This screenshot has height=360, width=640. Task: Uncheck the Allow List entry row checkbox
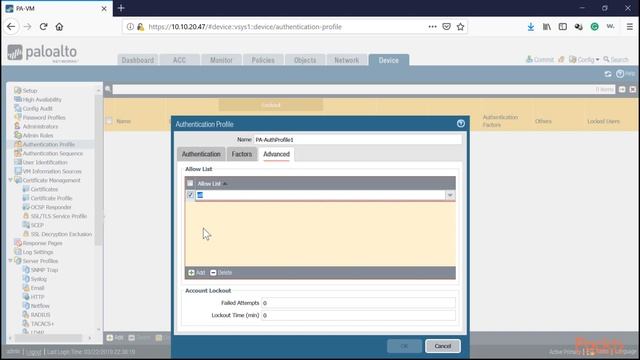(x=190, y=195)
